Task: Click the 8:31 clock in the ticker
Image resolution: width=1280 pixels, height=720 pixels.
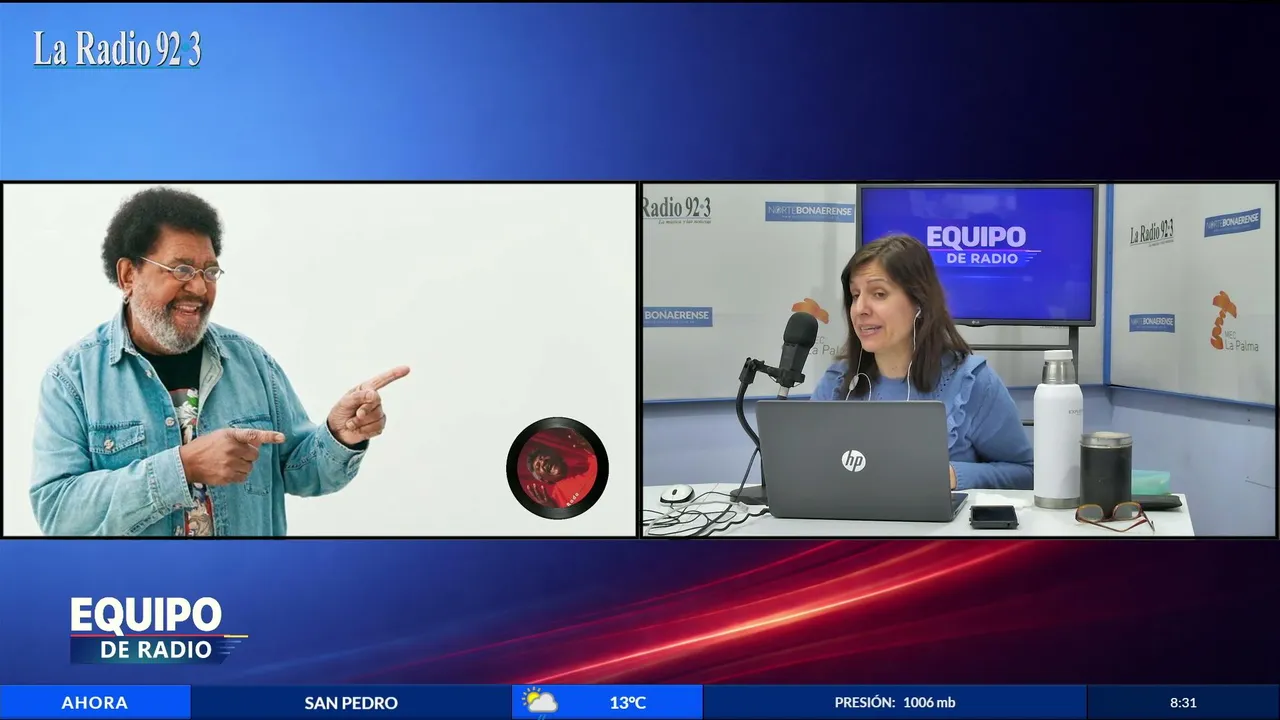Action: [x=1183, y=703]
